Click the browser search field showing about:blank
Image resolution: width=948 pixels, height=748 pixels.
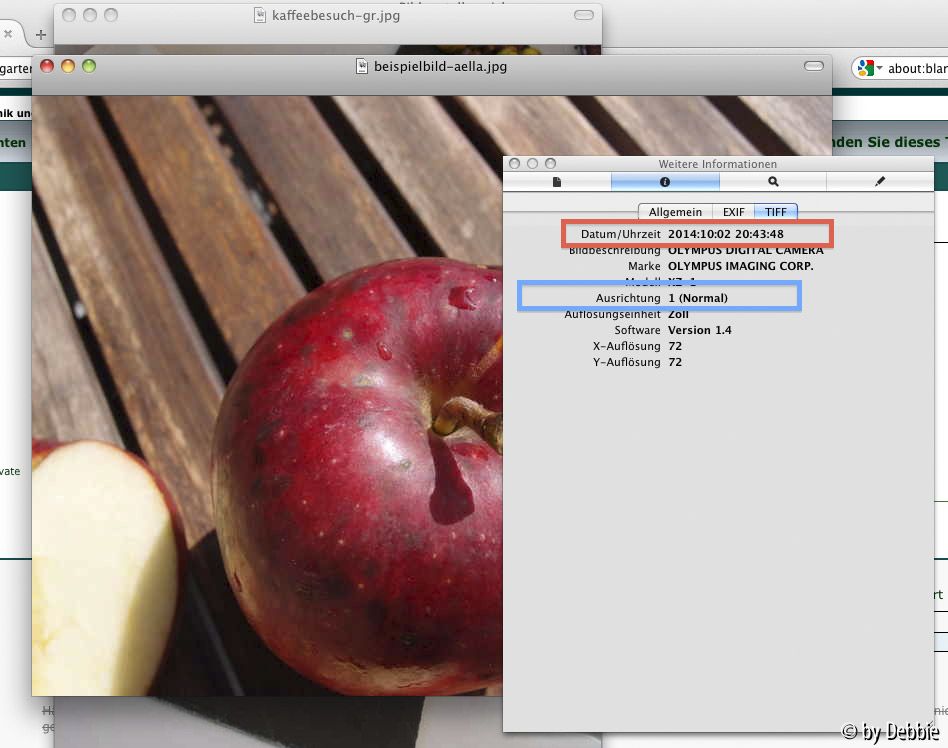pyautogui.click(x=917, y=69)
